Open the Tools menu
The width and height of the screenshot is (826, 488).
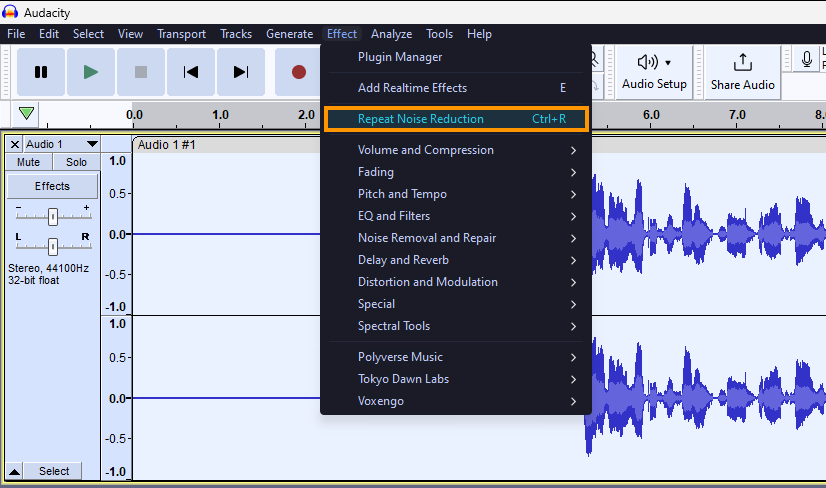(x=439, y=34)
